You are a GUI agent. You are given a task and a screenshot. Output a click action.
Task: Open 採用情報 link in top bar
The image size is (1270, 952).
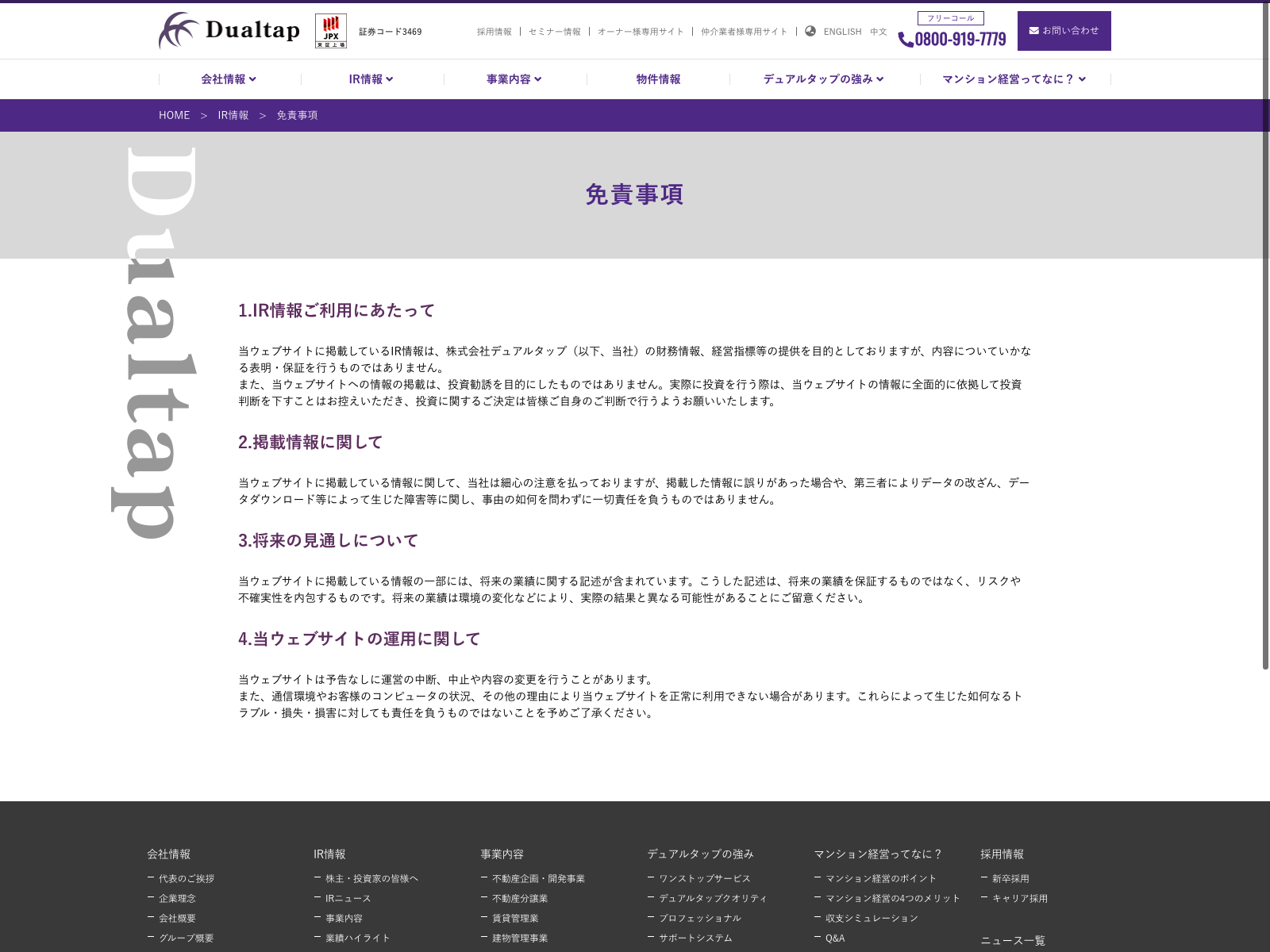[494, 32]
